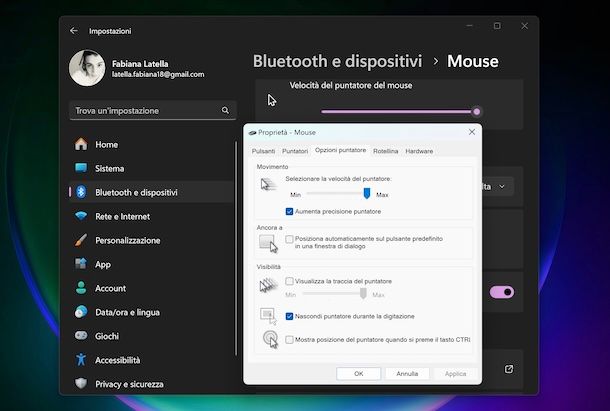The width and height of the screenshot is (610, 411).
Task: Click the pointer trail icon in Visibilità
Action: coord(268,285)
